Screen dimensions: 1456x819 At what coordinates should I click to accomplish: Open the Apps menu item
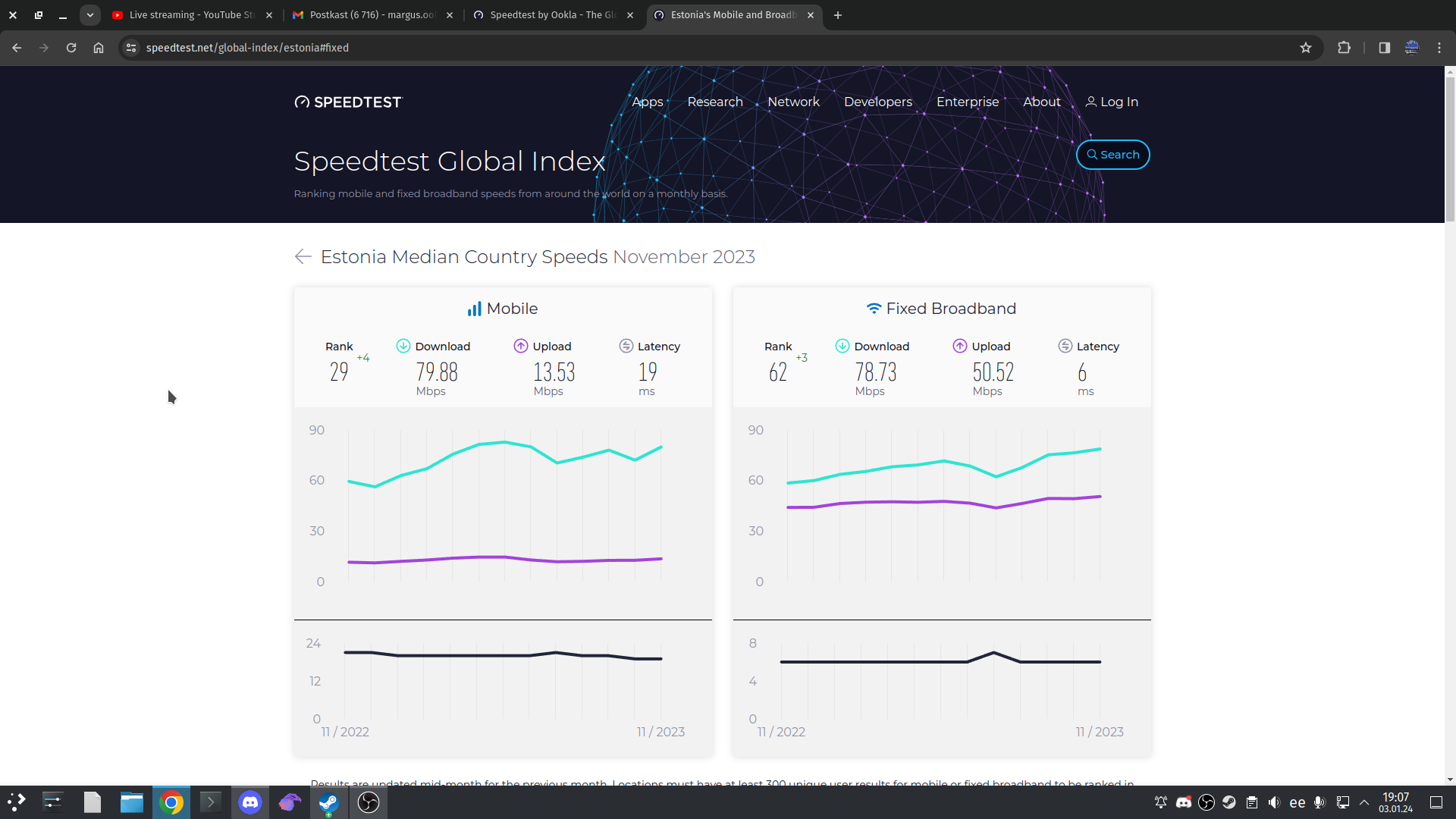pos(648,102)
